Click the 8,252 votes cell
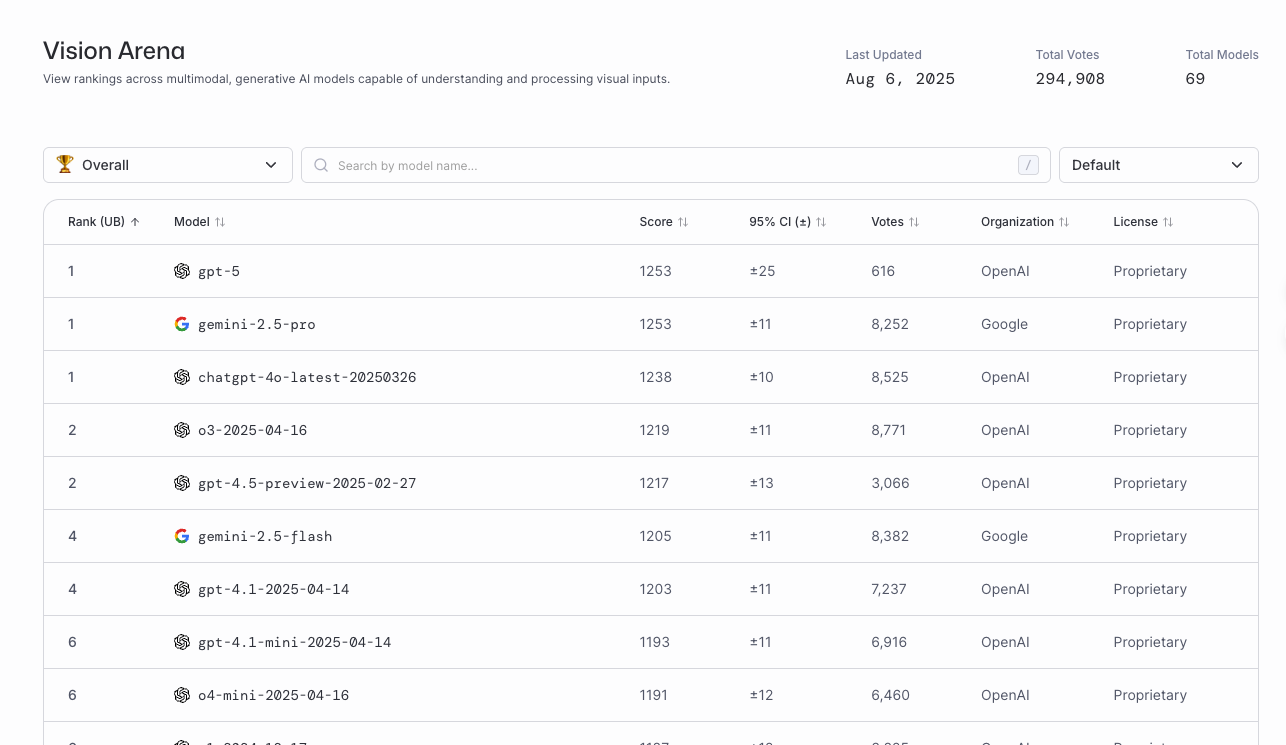 click(890, 324)
